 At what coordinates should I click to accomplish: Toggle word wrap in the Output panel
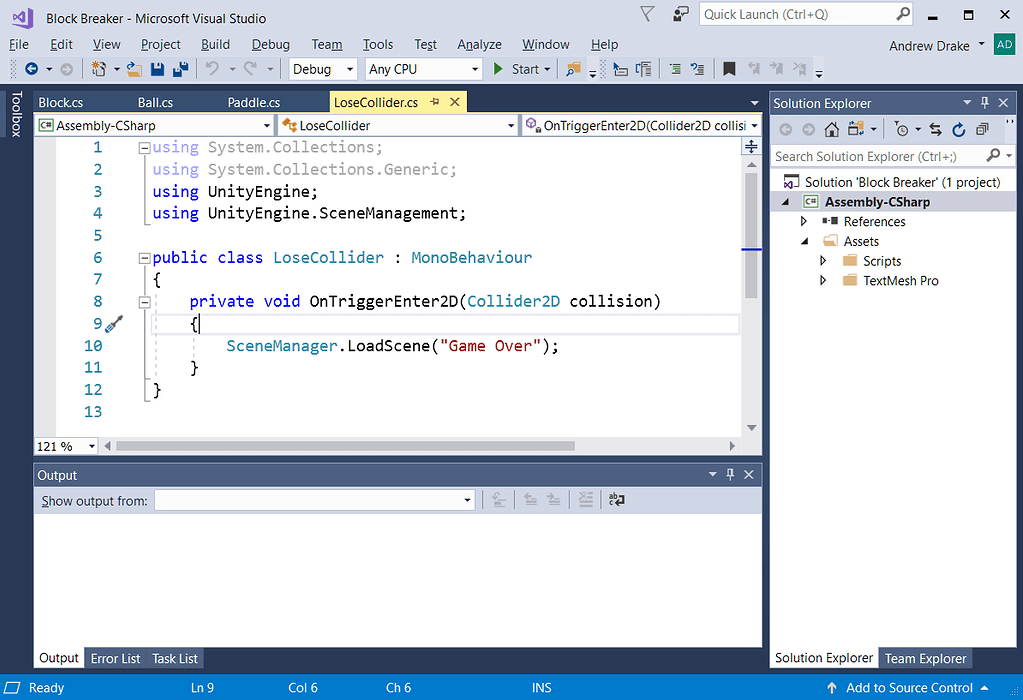[x=617, y=500]
